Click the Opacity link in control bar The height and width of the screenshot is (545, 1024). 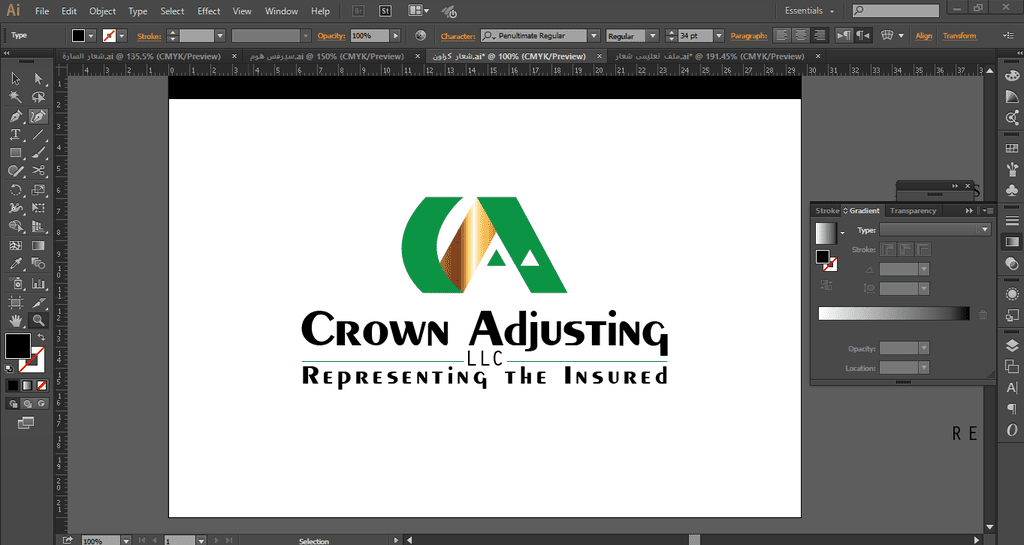pos(331,36)
